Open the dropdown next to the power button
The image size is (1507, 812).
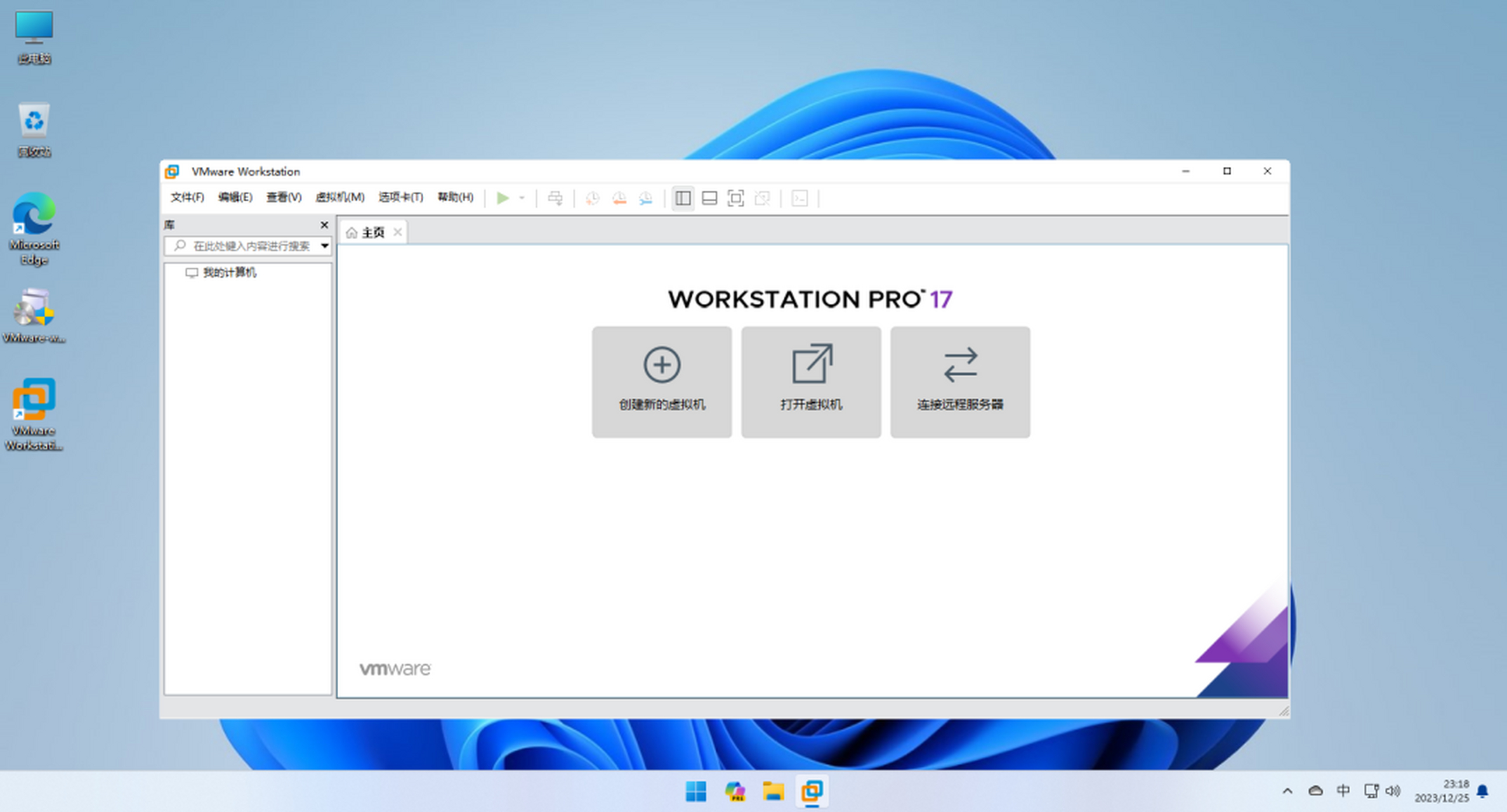[522, 198]
